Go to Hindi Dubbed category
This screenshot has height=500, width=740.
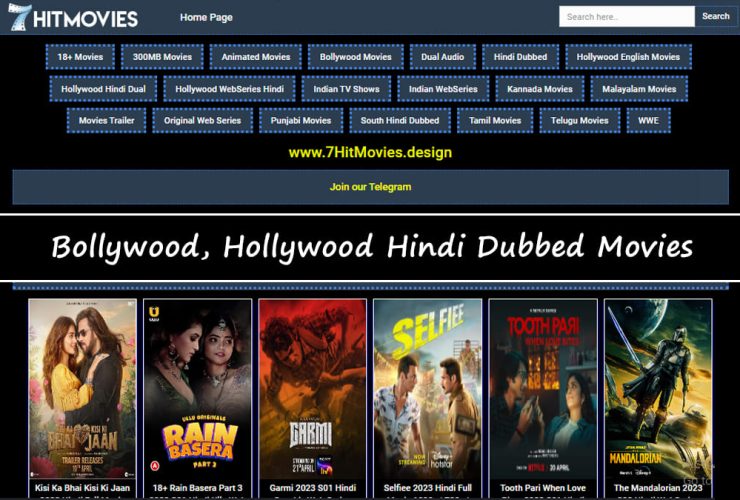521,57
